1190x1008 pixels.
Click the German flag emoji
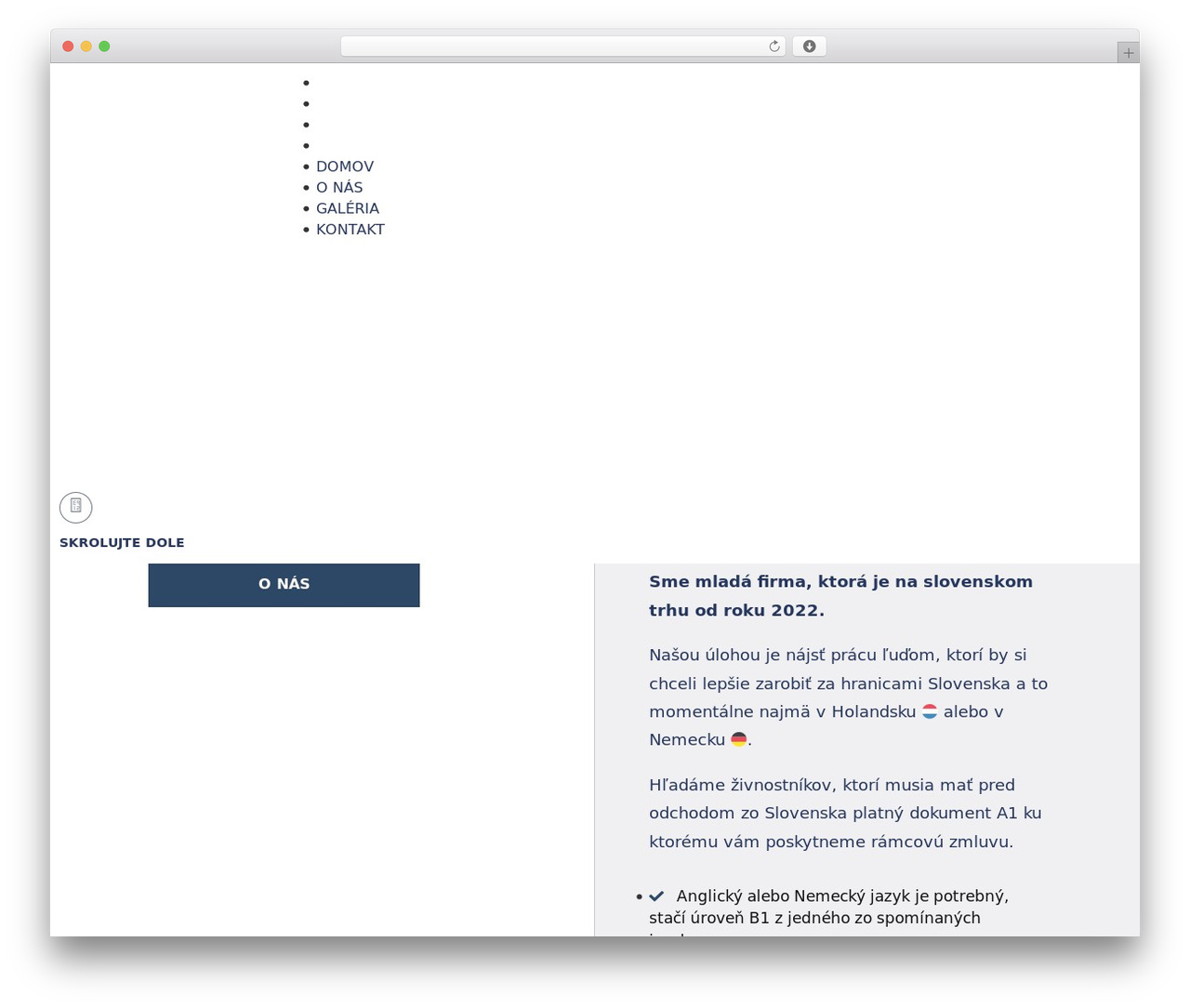[x=739, y=739]
